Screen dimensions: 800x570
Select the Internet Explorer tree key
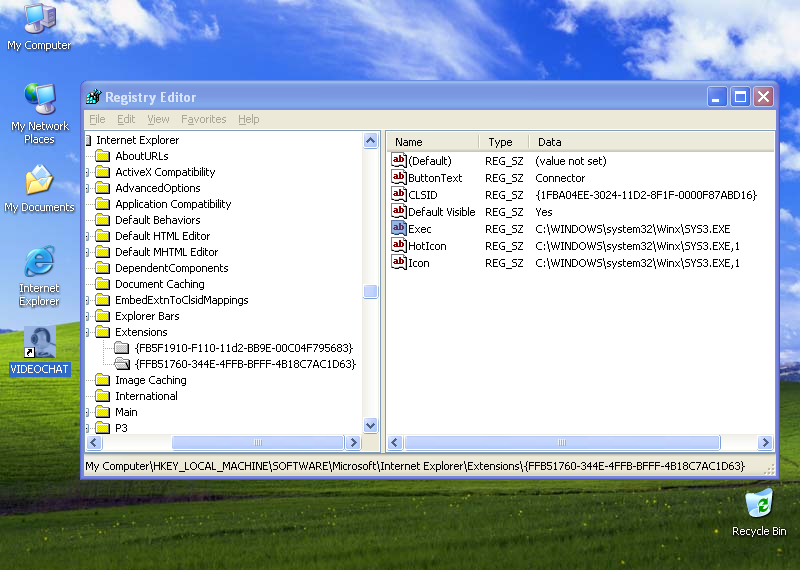(x=138, y=140)
